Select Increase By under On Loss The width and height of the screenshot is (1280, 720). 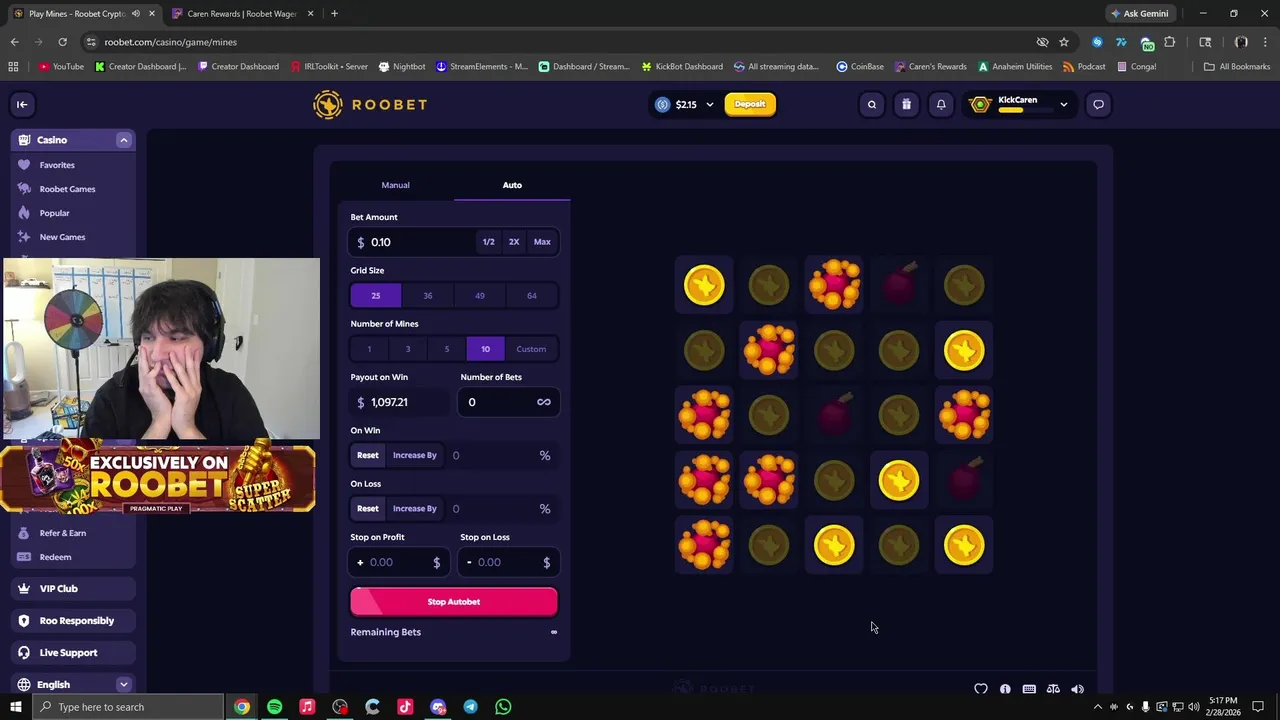[x=415, y=508]
